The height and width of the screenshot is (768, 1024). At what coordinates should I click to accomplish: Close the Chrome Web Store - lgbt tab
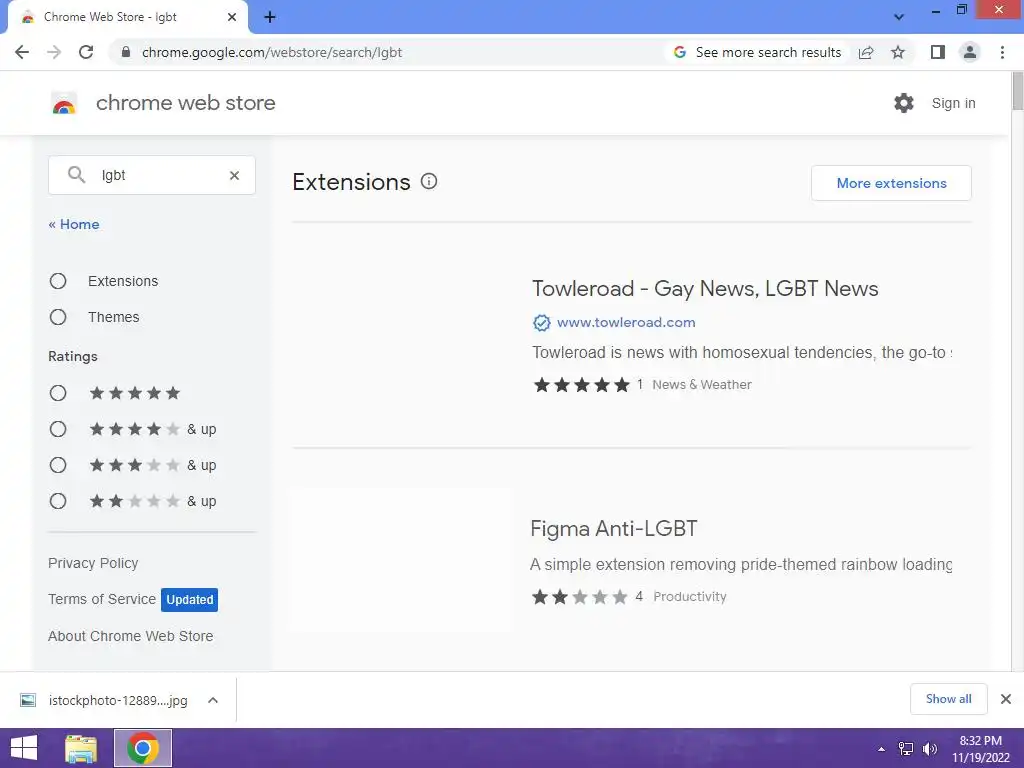pos(232,17)
